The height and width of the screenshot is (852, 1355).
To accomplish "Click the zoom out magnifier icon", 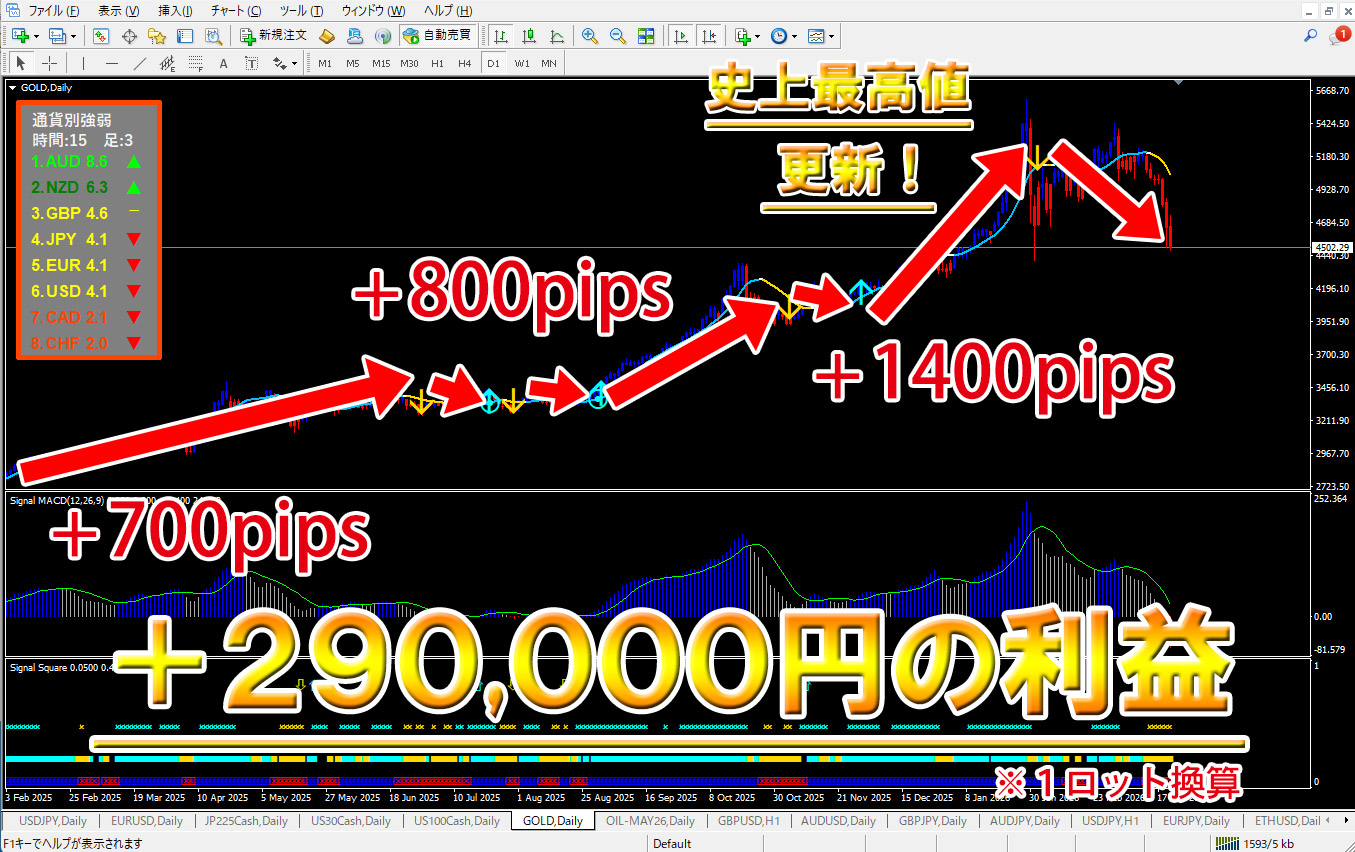I will click(618, 36).
